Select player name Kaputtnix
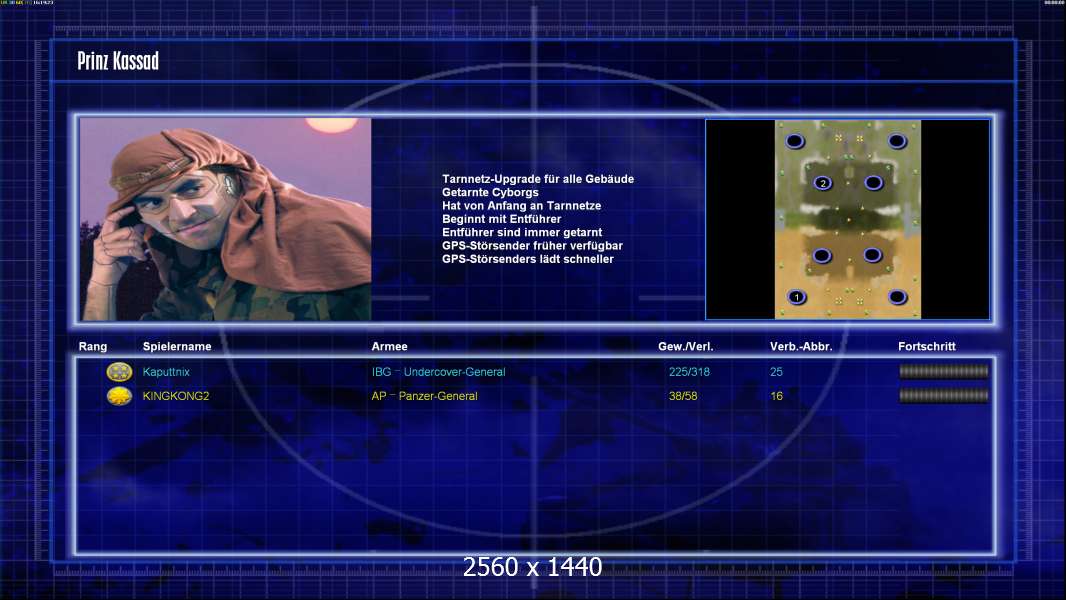The image size is (1066, 600). click(166, 372)
